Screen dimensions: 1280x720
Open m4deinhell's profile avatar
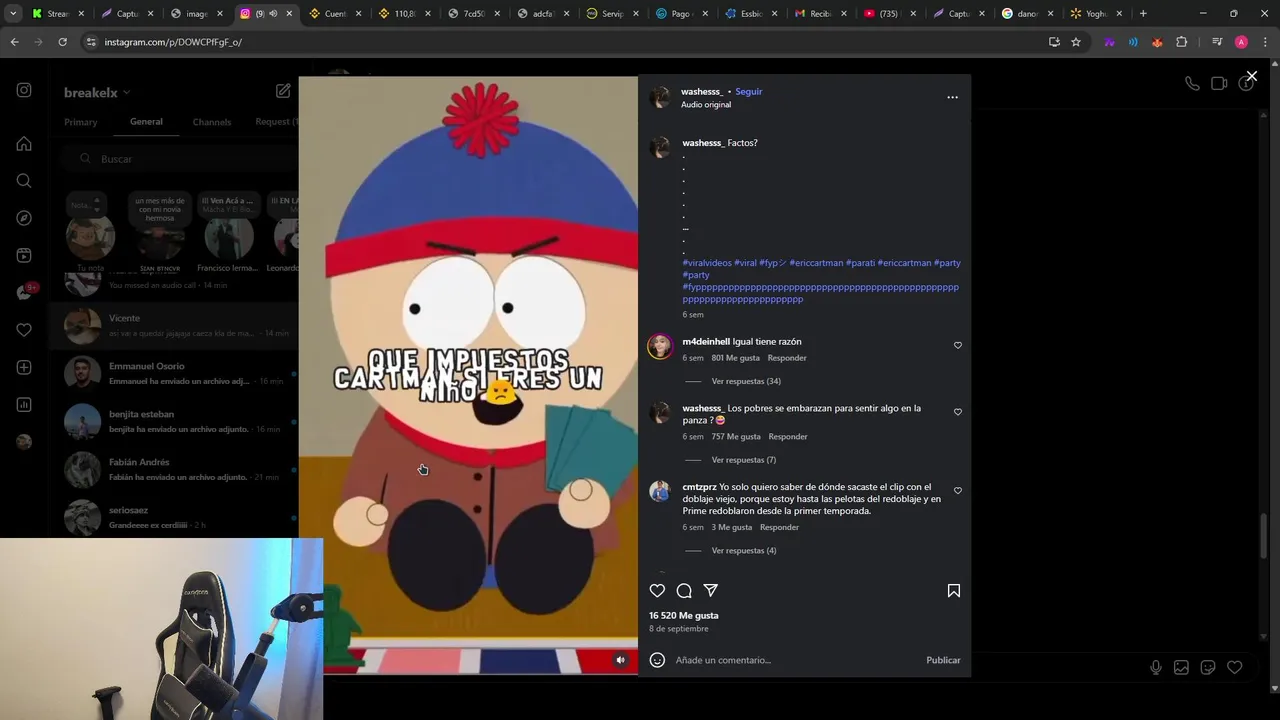660,346
